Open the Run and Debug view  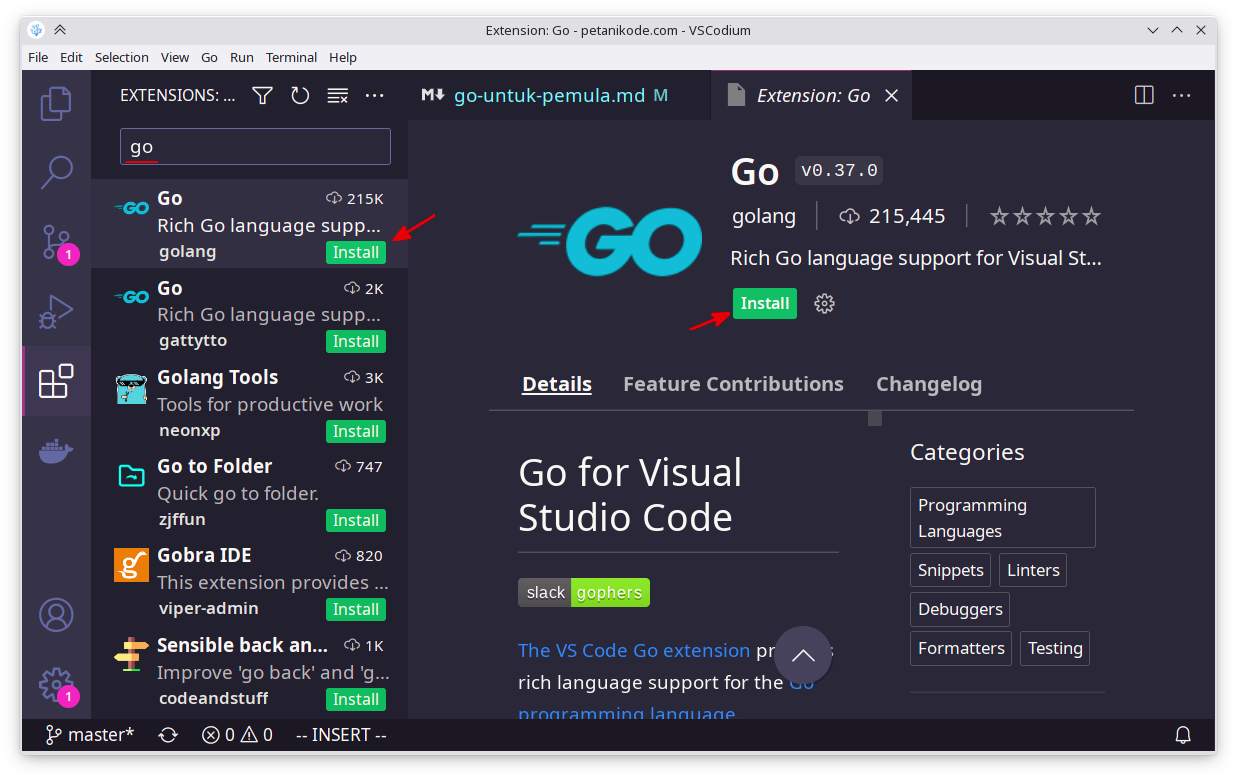pyautogui.click(x=56, y=311)
